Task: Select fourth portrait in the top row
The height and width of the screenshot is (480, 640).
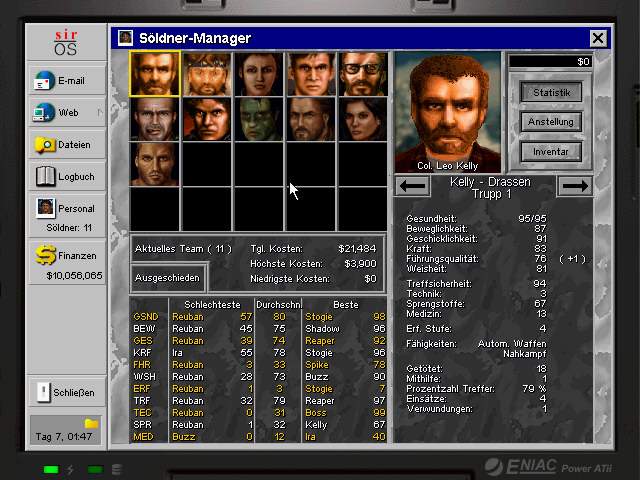Action: coord(311,74)
